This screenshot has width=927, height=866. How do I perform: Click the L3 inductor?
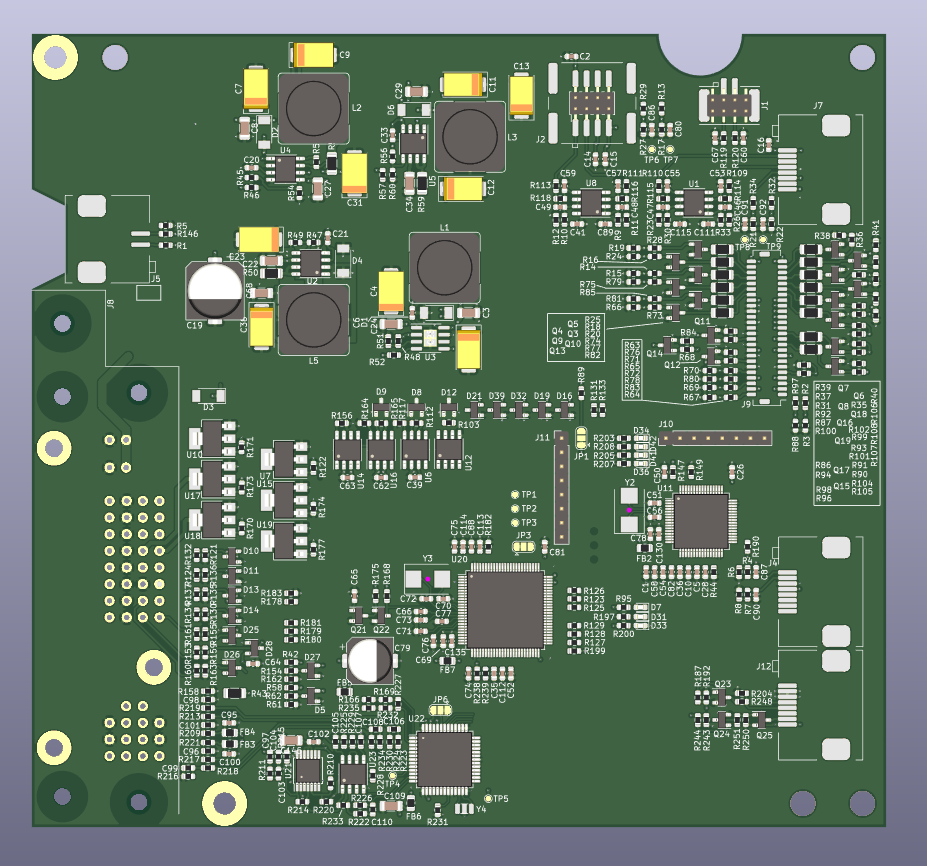click(x=469, y=137)
